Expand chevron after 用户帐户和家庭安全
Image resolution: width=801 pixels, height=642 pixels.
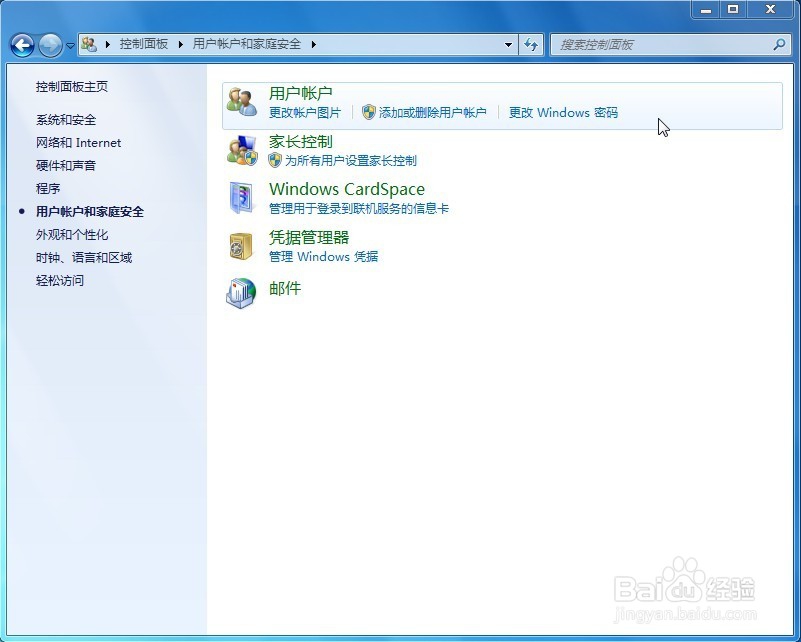[x=313, y=45]
